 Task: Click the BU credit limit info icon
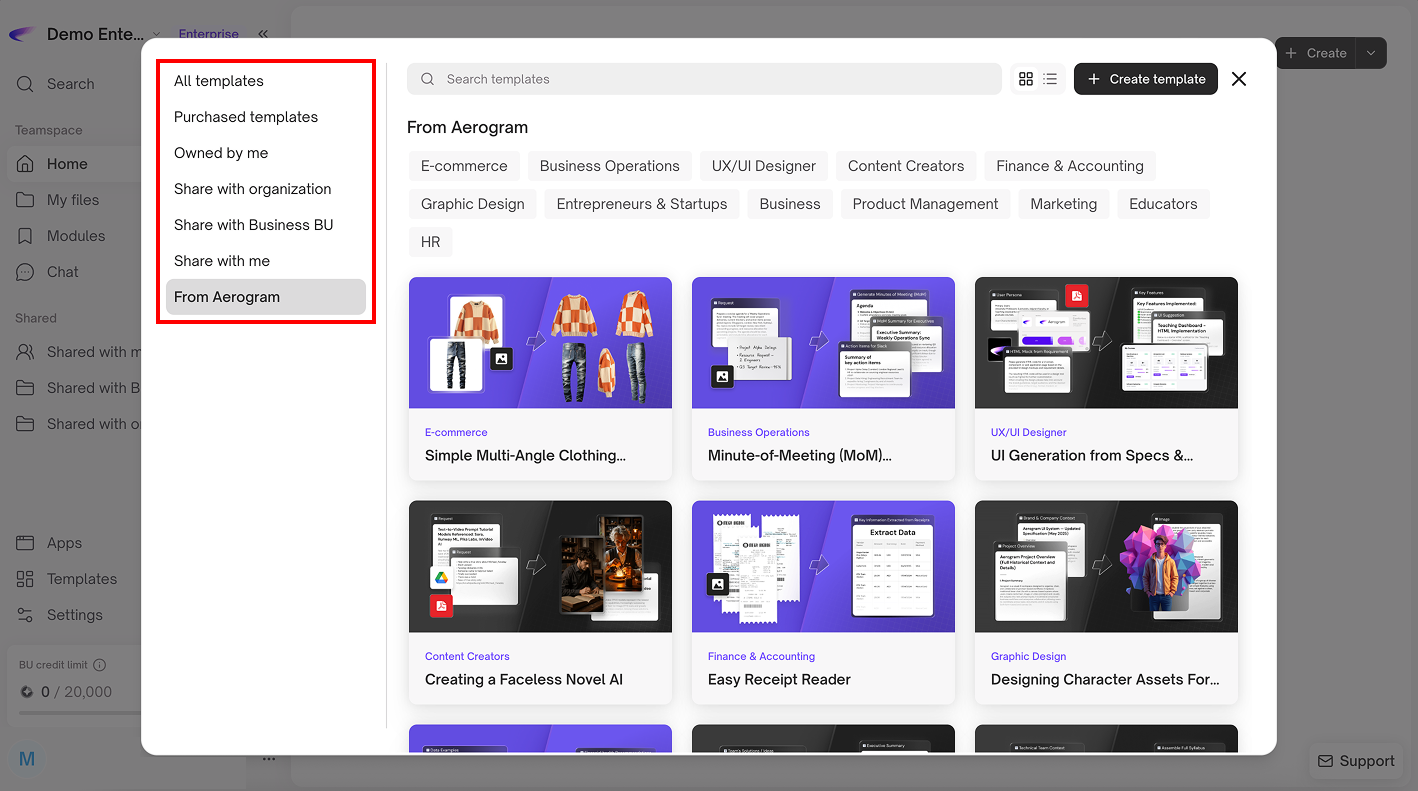[100, 665]
